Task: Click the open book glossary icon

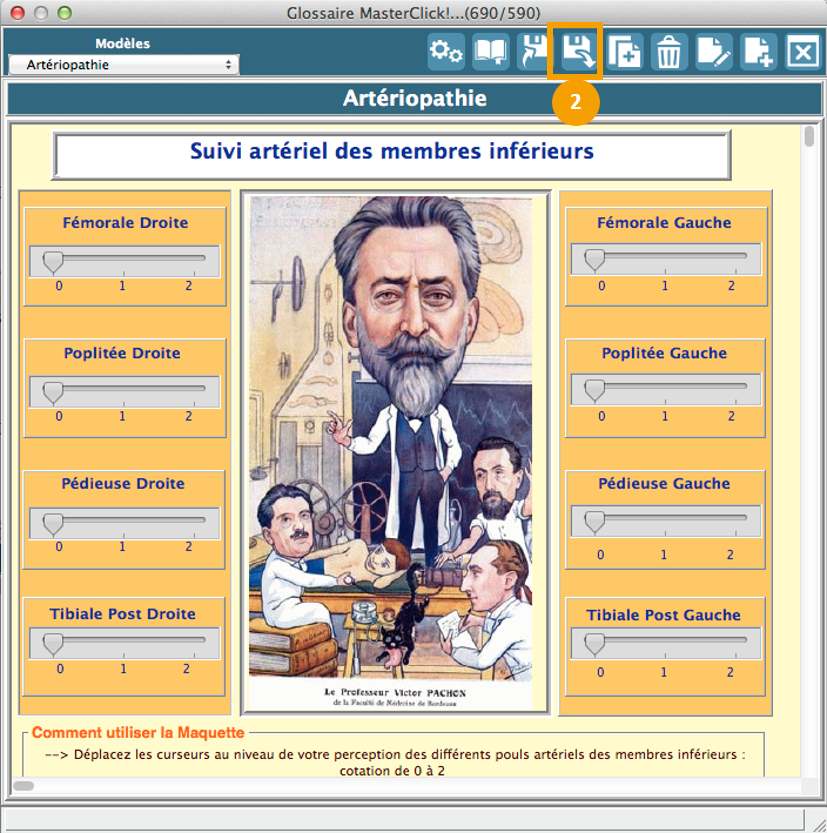Action: [x=491, y=52]
